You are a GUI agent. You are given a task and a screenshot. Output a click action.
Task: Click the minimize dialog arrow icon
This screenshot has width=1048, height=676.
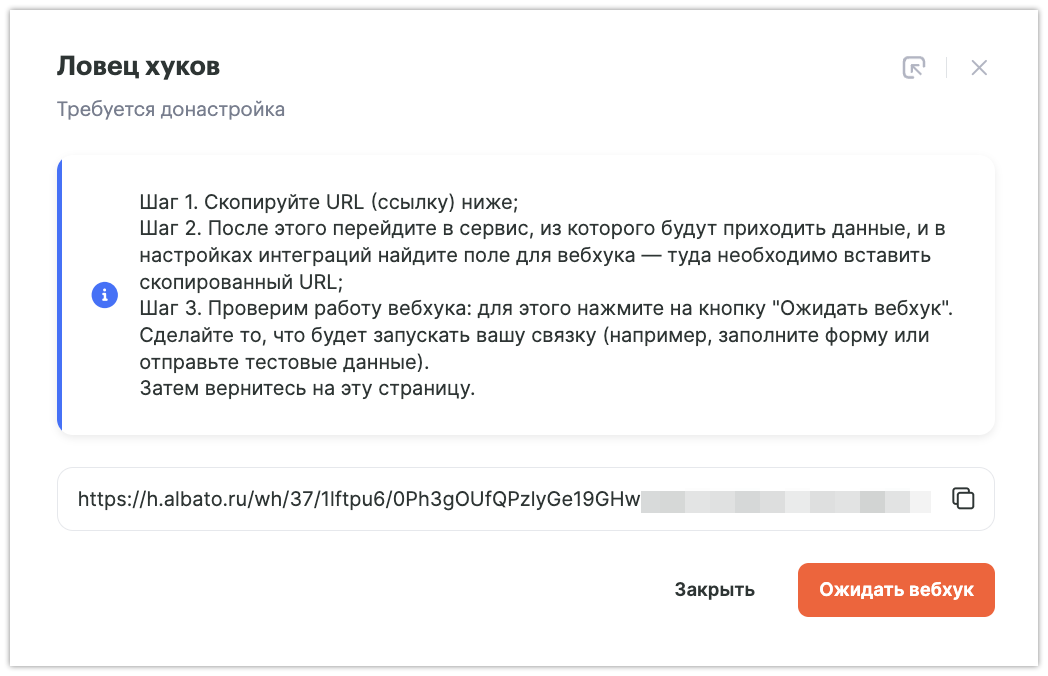pos(913,68)
